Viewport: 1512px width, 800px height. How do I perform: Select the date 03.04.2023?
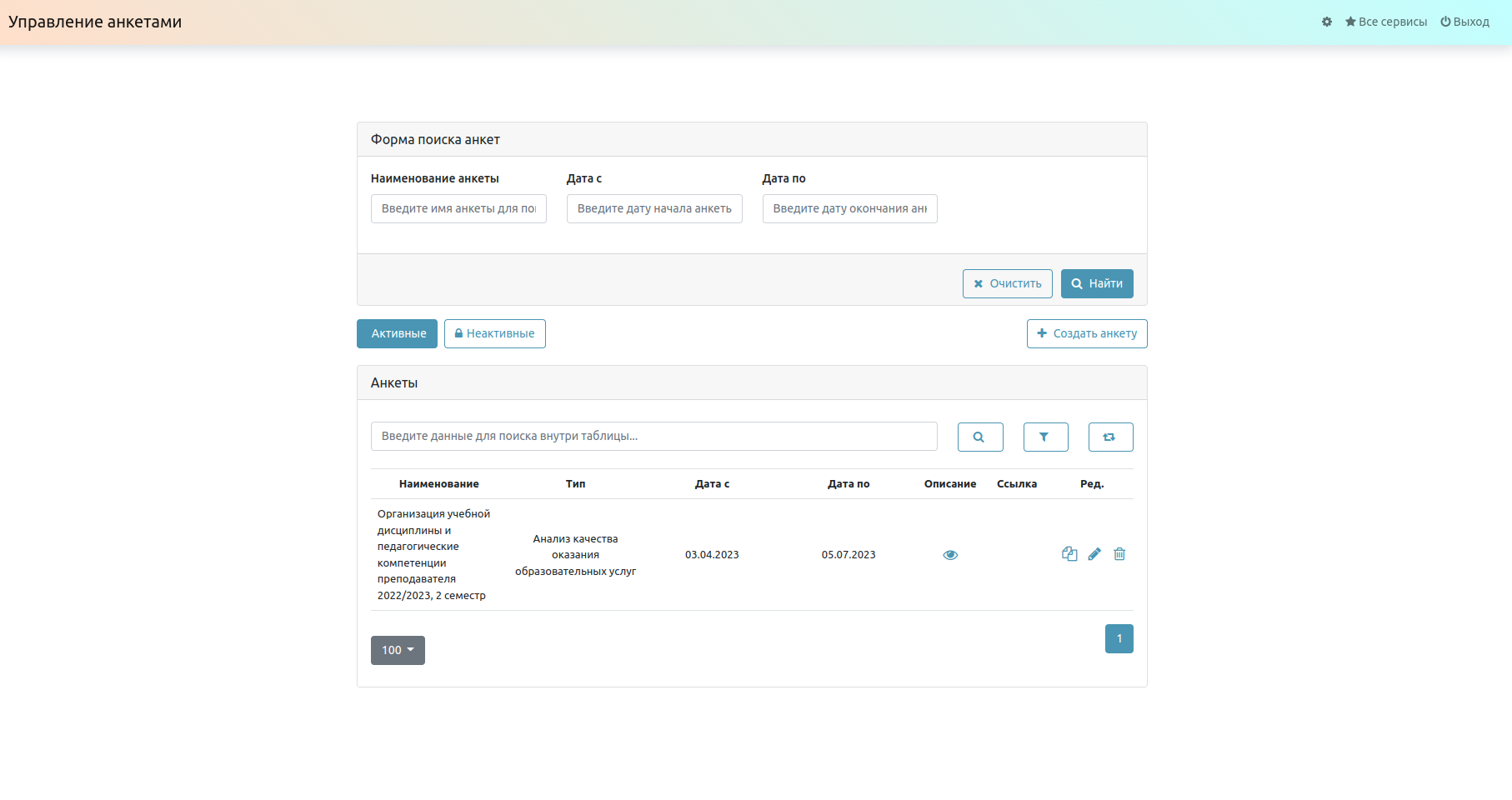click(712, 555)
